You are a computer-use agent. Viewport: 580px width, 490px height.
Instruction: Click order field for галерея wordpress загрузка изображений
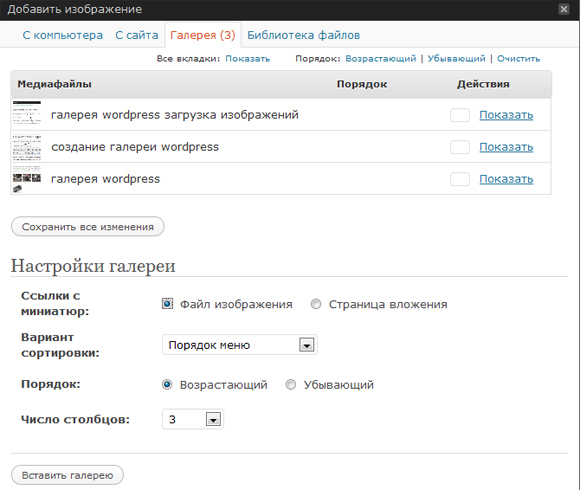(460, 115)
